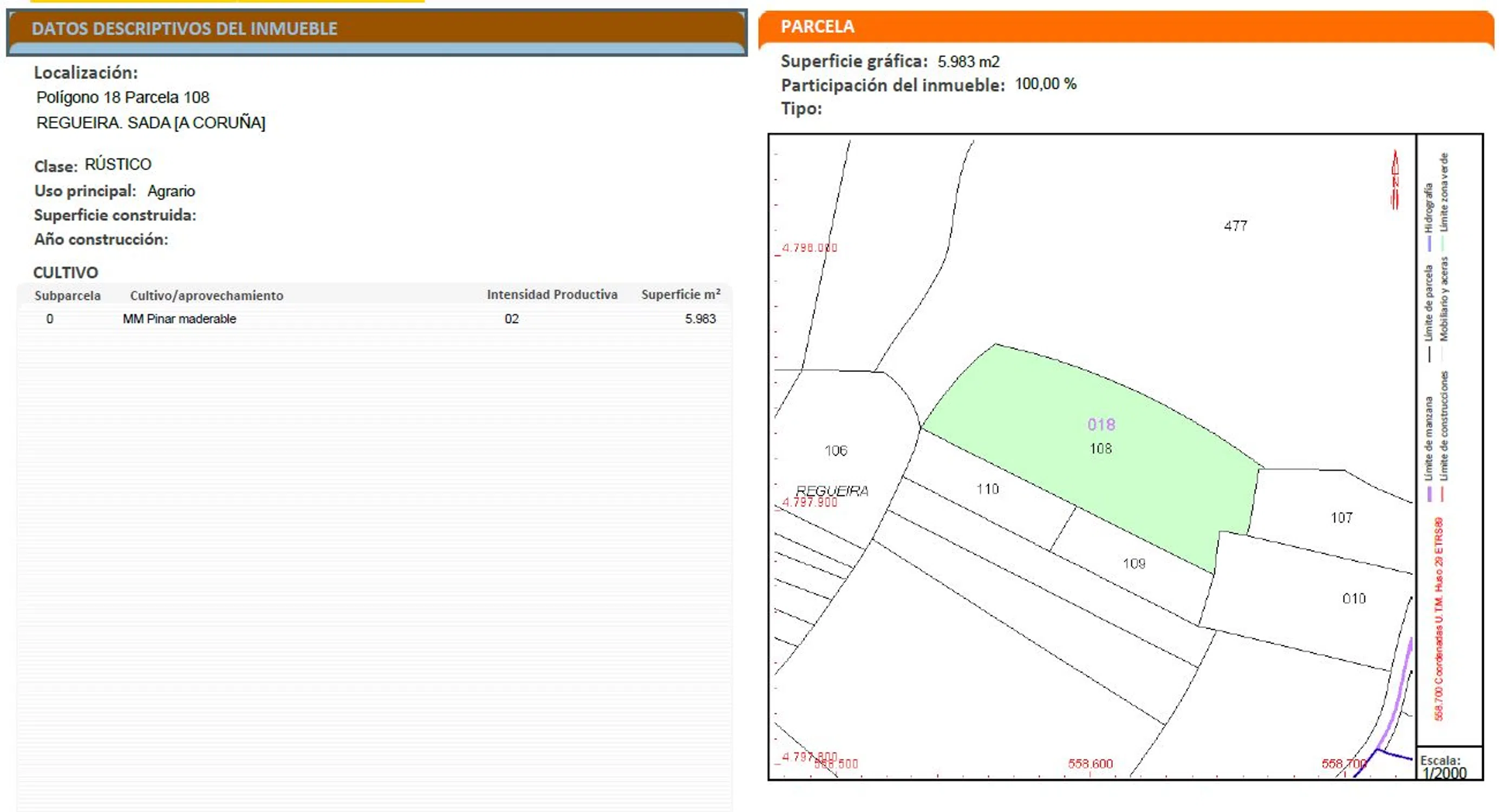Click the Escala 1/2000 box
Image resolution: width=1499 pixels, height=812 pixels.
(1449, 765)
